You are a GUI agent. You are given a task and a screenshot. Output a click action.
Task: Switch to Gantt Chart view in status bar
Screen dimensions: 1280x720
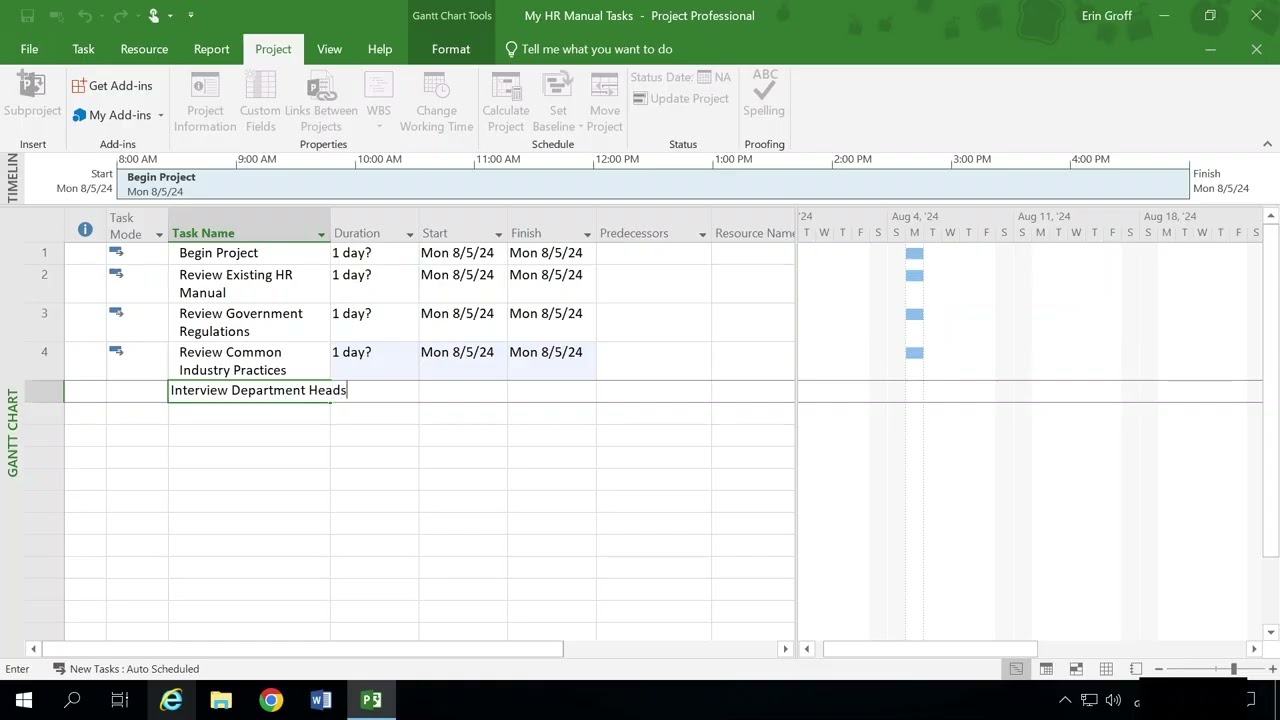(x=1016, y=669)
